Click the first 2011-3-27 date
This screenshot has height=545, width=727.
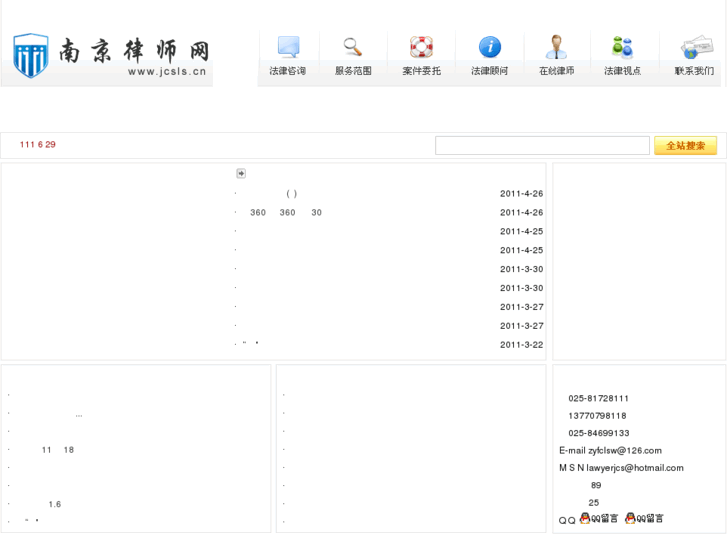[521, 307]
